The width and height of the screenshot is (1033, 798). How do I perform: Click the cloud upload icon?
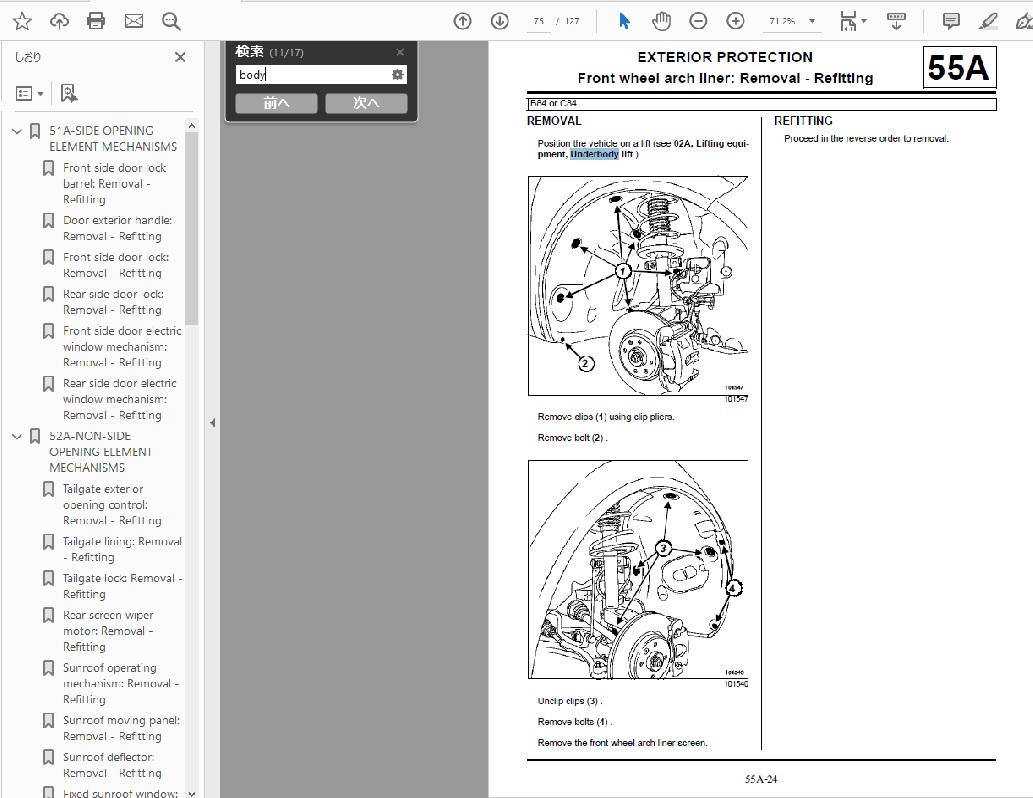click(x=59, y=21)
